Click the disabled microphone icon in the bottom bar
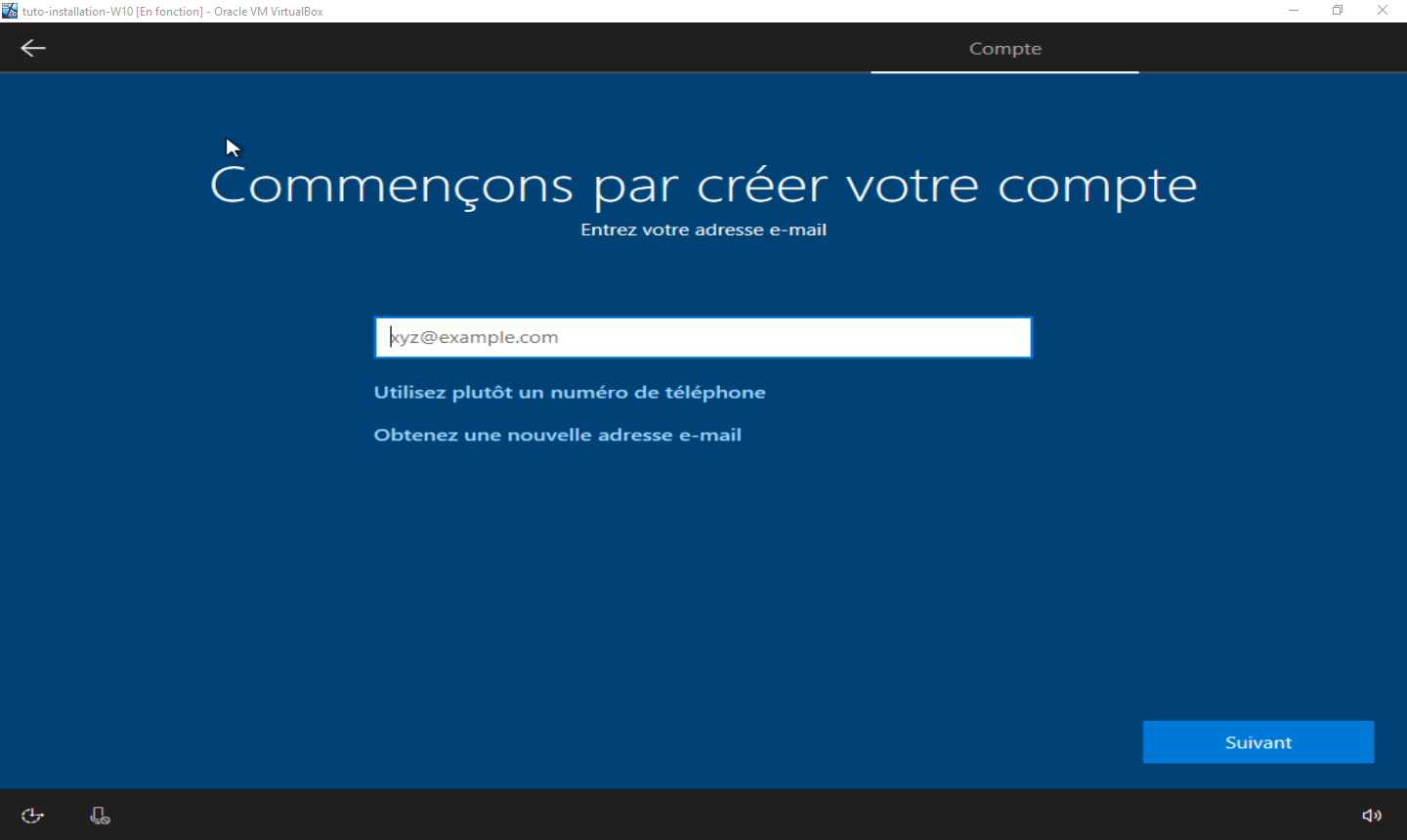Viewport: 1407px width, 840px height. point(99,815)
